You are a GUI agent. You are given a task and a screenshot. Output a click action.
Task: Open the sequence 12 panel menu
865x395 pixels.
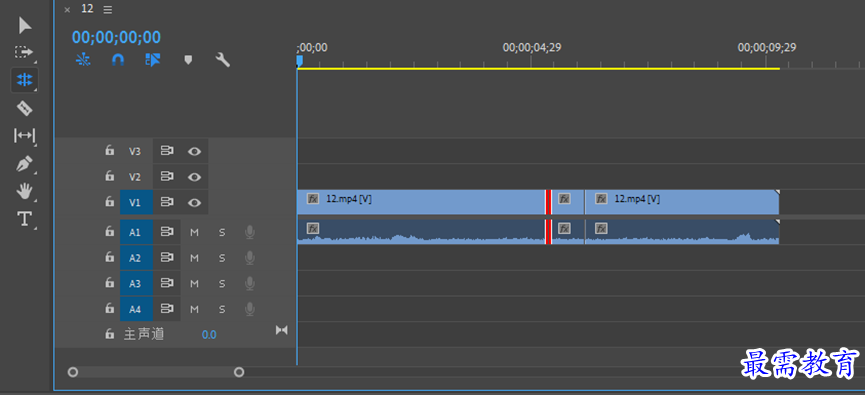[108, 9]
